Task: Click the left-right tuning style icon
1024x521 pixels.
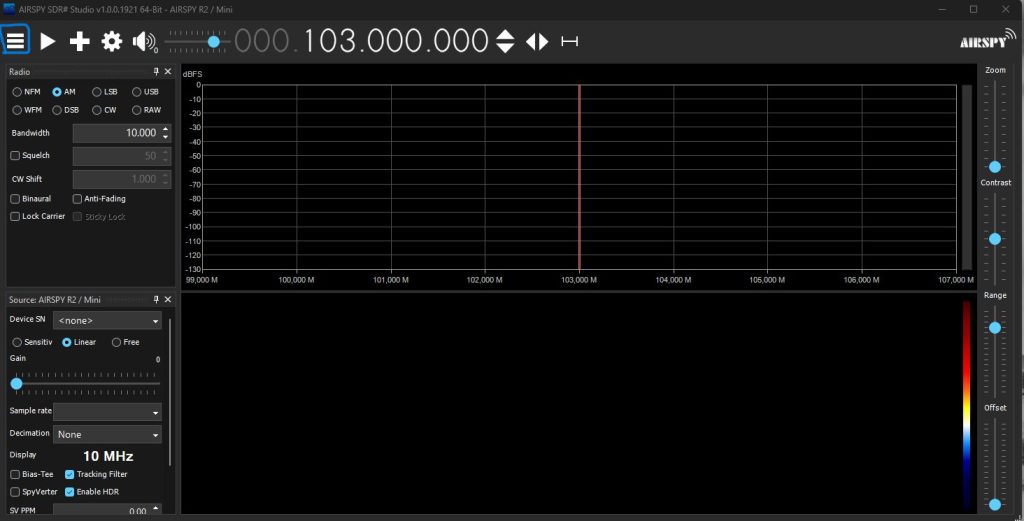Action: (x=538, y=41)
